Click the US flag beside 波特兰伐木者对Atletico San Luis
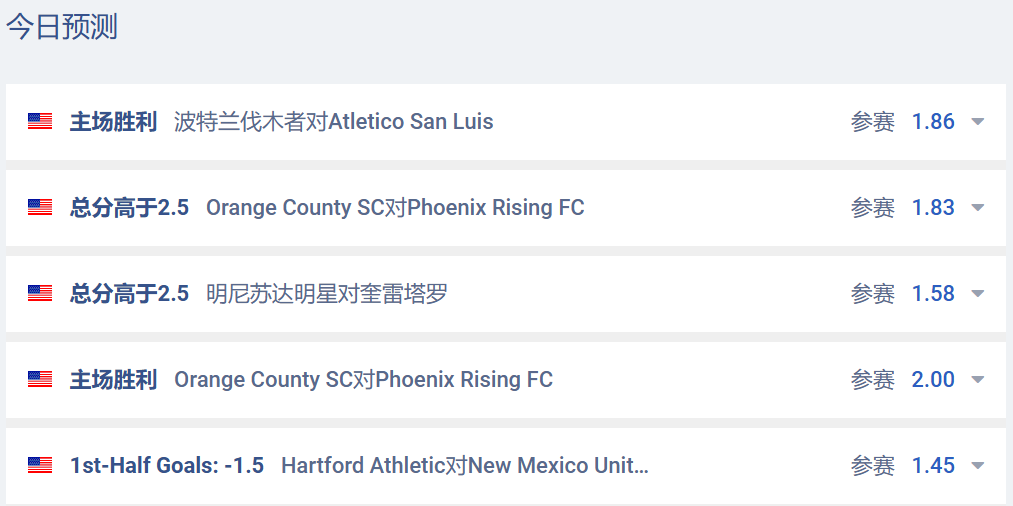1013x506 pixels. click(40, 122)
